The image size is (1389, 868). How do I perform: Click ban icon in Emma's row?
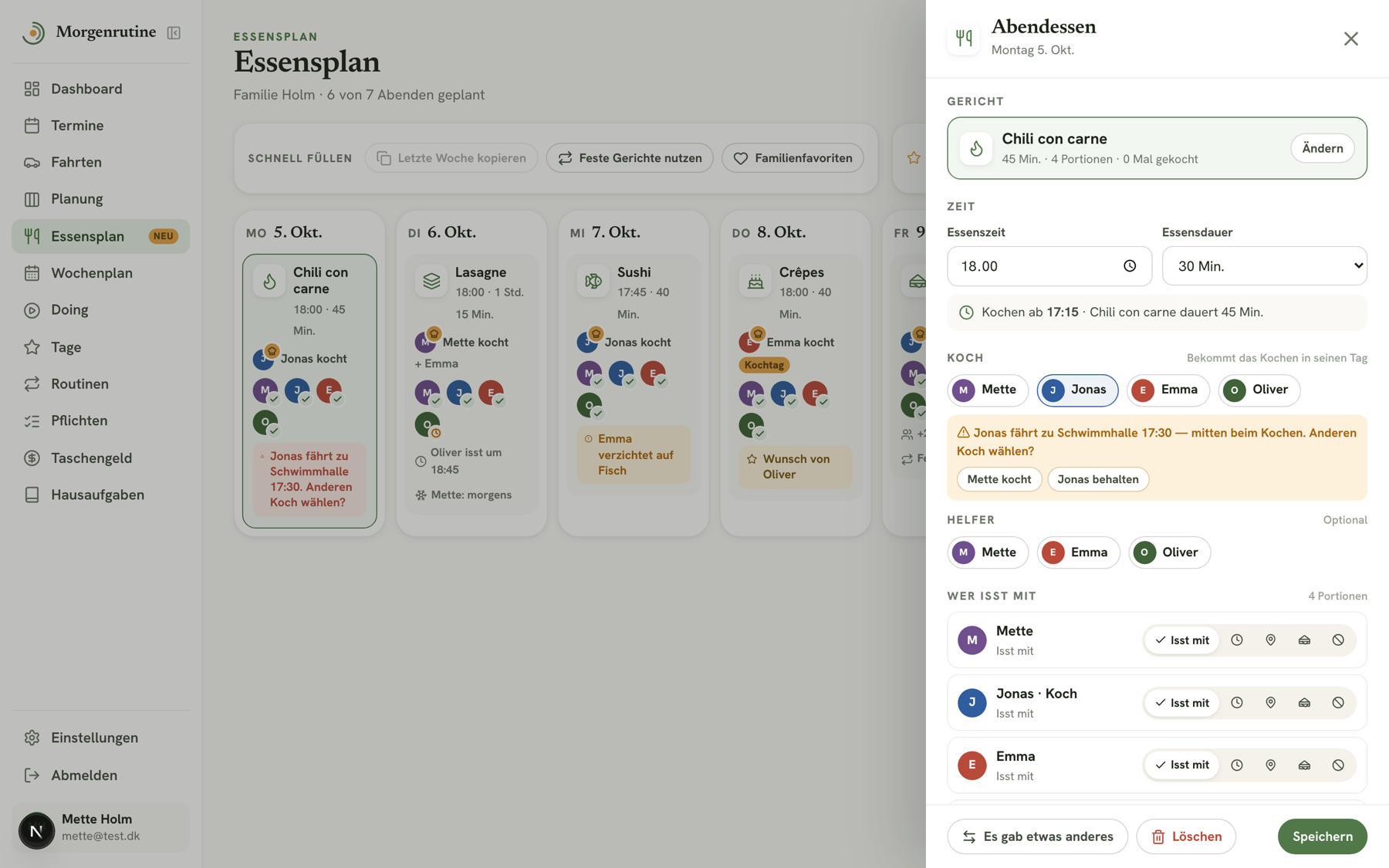pos(1338,765)
